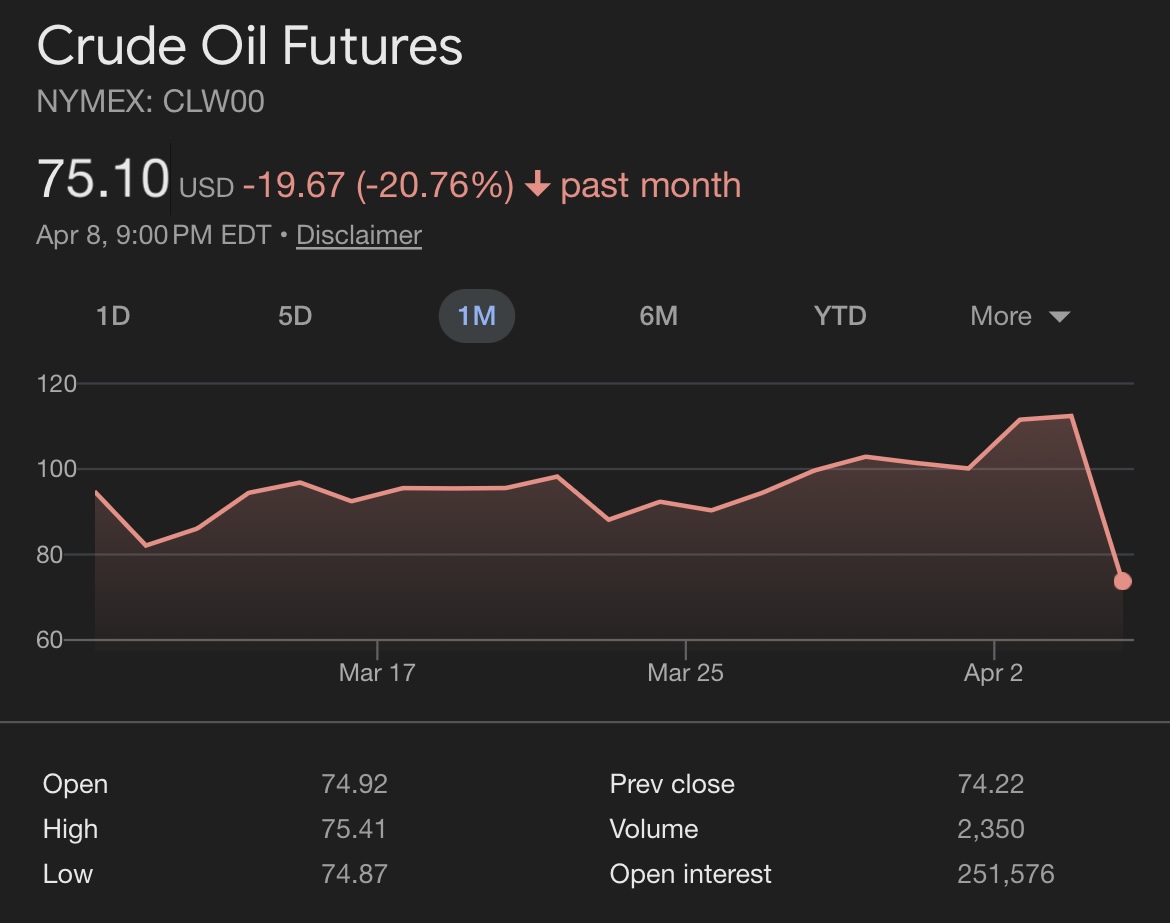Click the latest price dot on chart
Image resolution: width=1170 pixels, height=923 pixels.
1122,581
